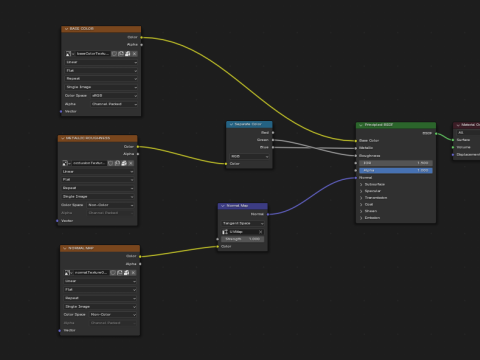Click Displacement input socket of Material Output
Viewport: 480px width, 360px height.
pyautogui.click(x=453, y=155)
